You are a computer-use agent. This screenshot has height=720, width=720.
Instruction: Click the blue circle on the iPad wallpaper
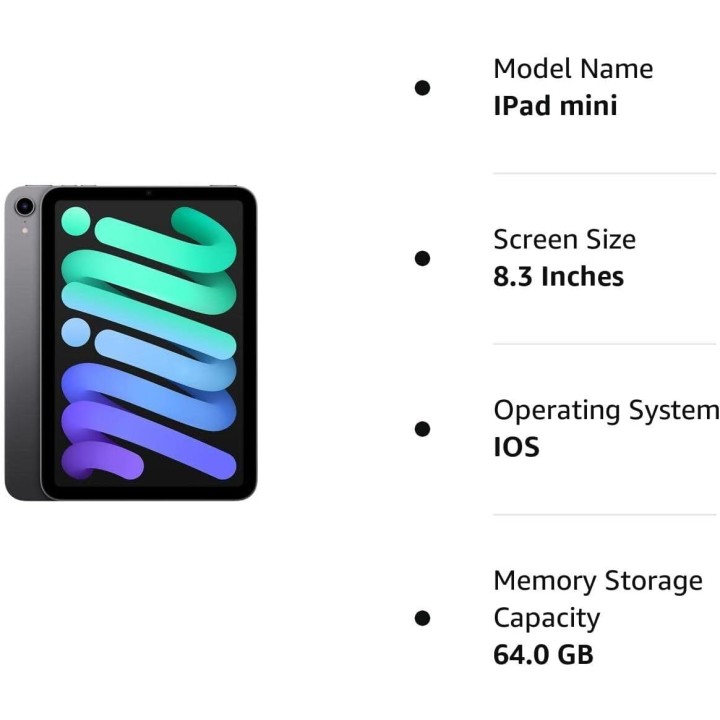click(75, 331)
